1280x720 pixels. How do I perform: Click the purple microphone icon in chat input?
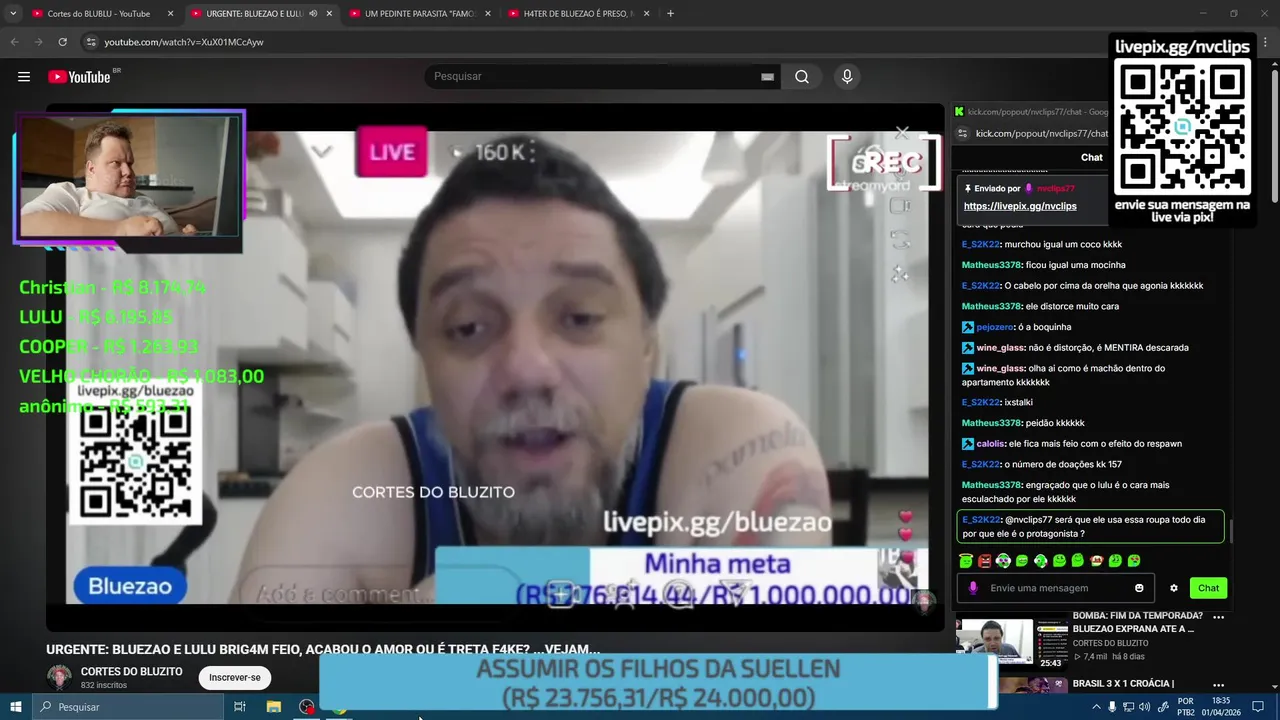(x=973, y=588)
